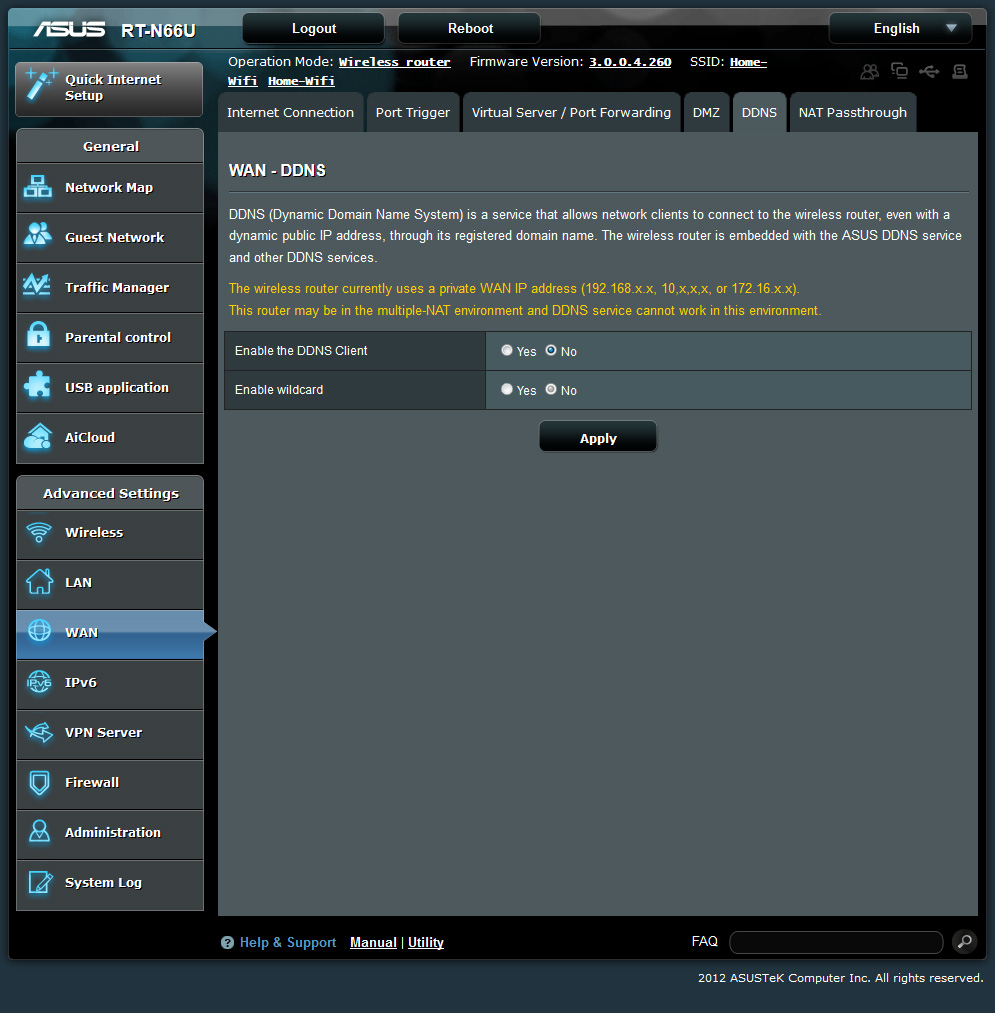
Task: Click the ASUS logo
Action: 69,29
